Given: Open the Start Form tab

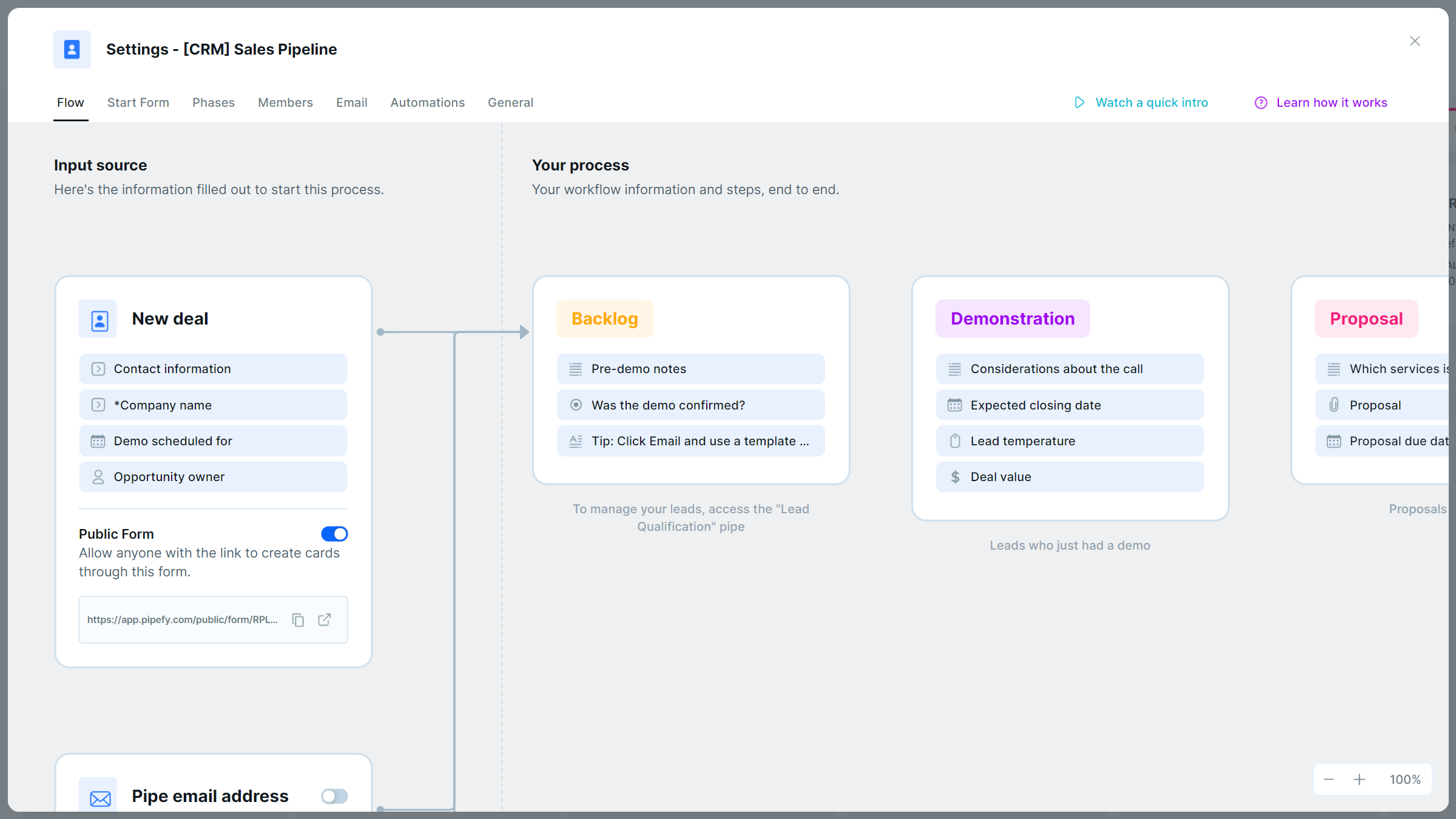Looking at the screenshot, I should 138,103.
